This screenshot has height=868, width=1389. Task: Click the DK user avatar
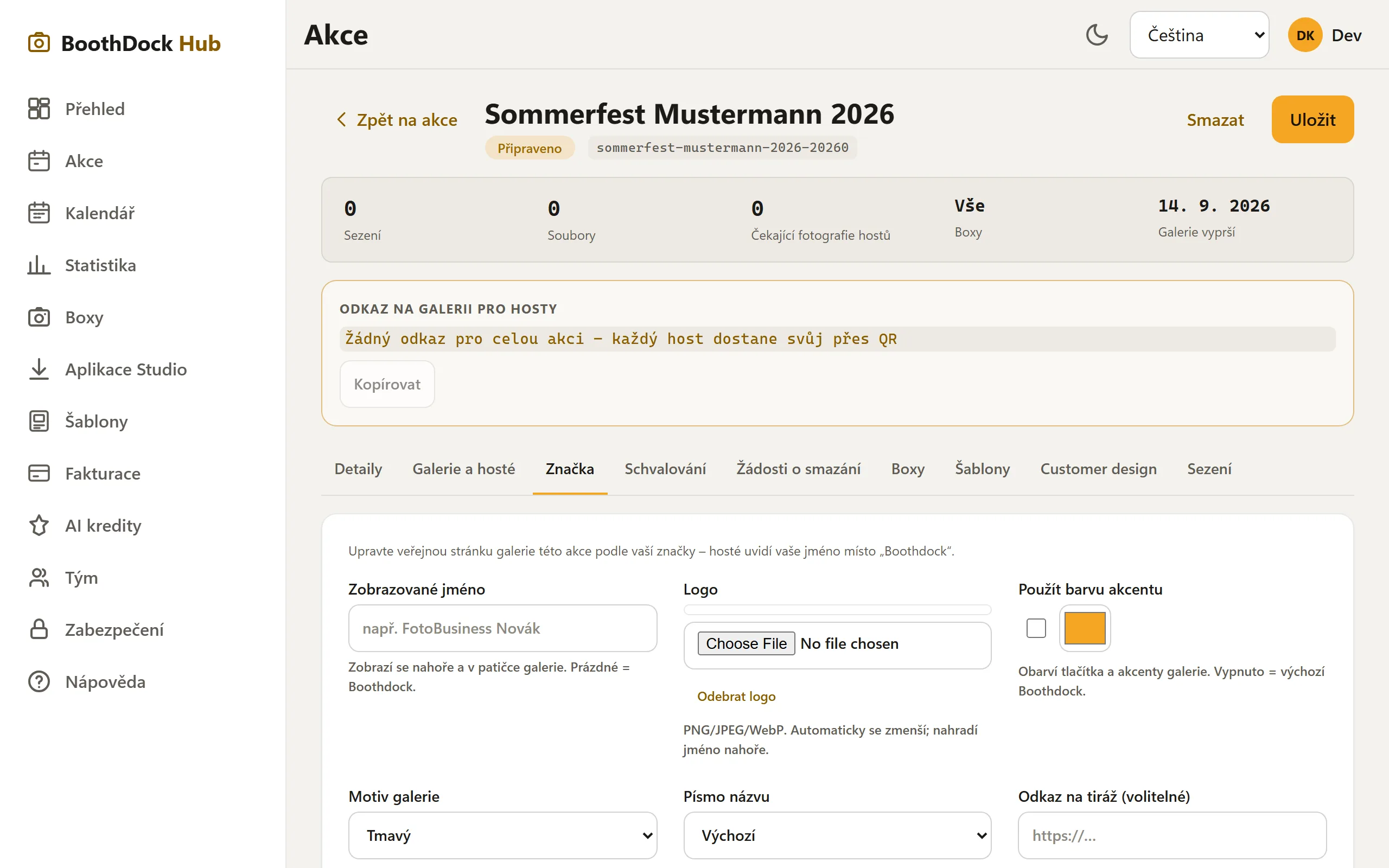[1304, 35]
